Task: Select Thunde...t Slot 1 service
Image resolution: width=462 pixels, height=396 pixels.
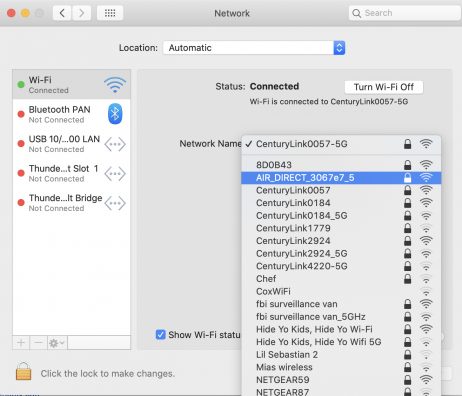Action: point(71,173)
